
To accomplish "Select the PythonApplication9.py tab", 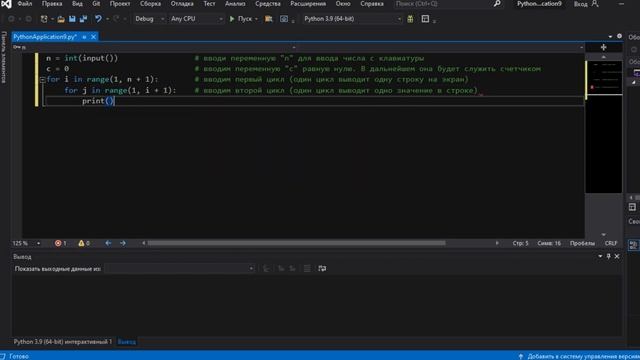I will coord(45,37).
